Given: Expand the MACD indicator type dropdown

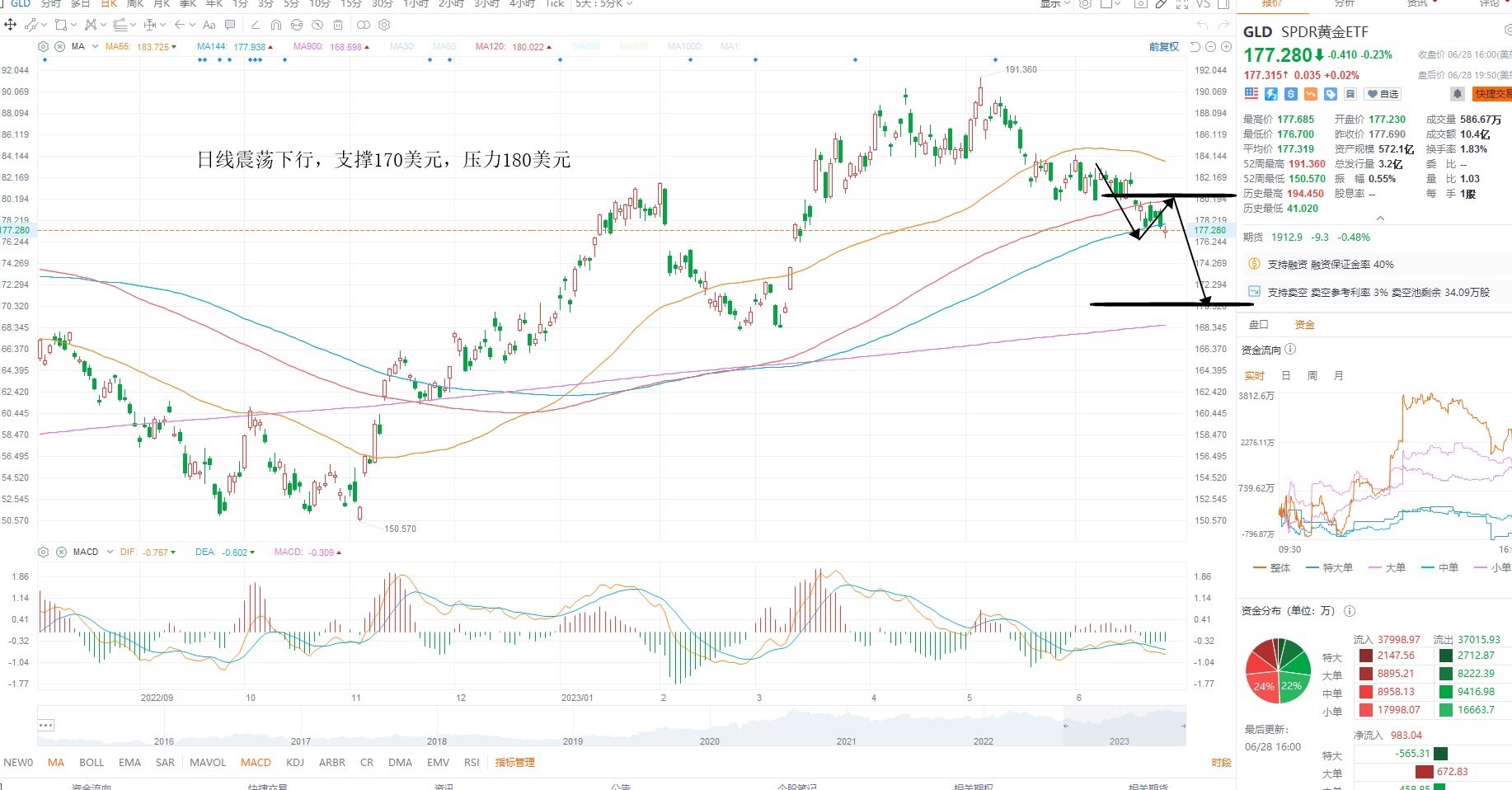Looking at the screenshot, I should pos(110,552).
